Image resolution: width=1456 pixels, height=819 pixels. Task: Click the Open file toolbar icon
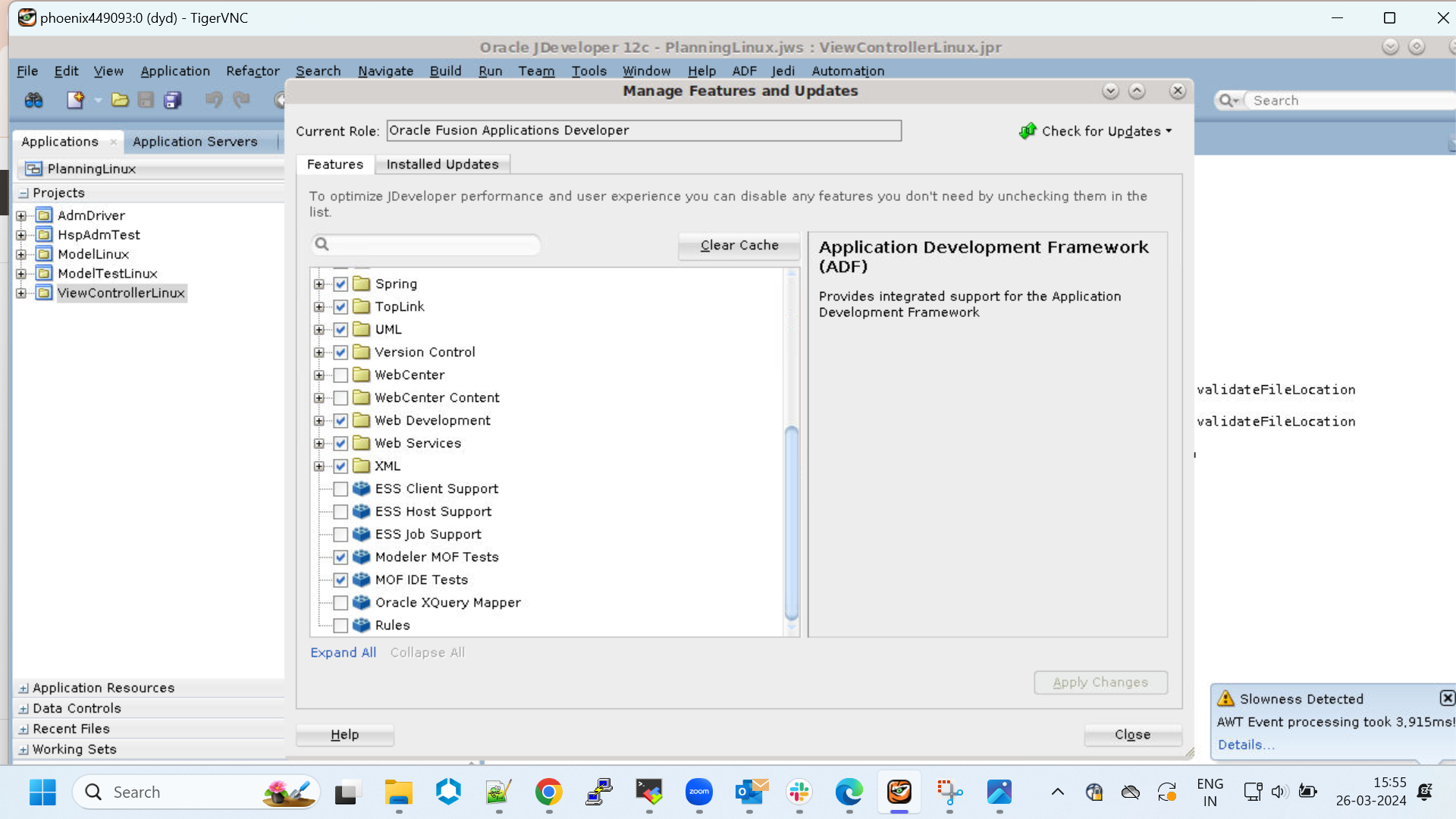[x=120, y=100]
